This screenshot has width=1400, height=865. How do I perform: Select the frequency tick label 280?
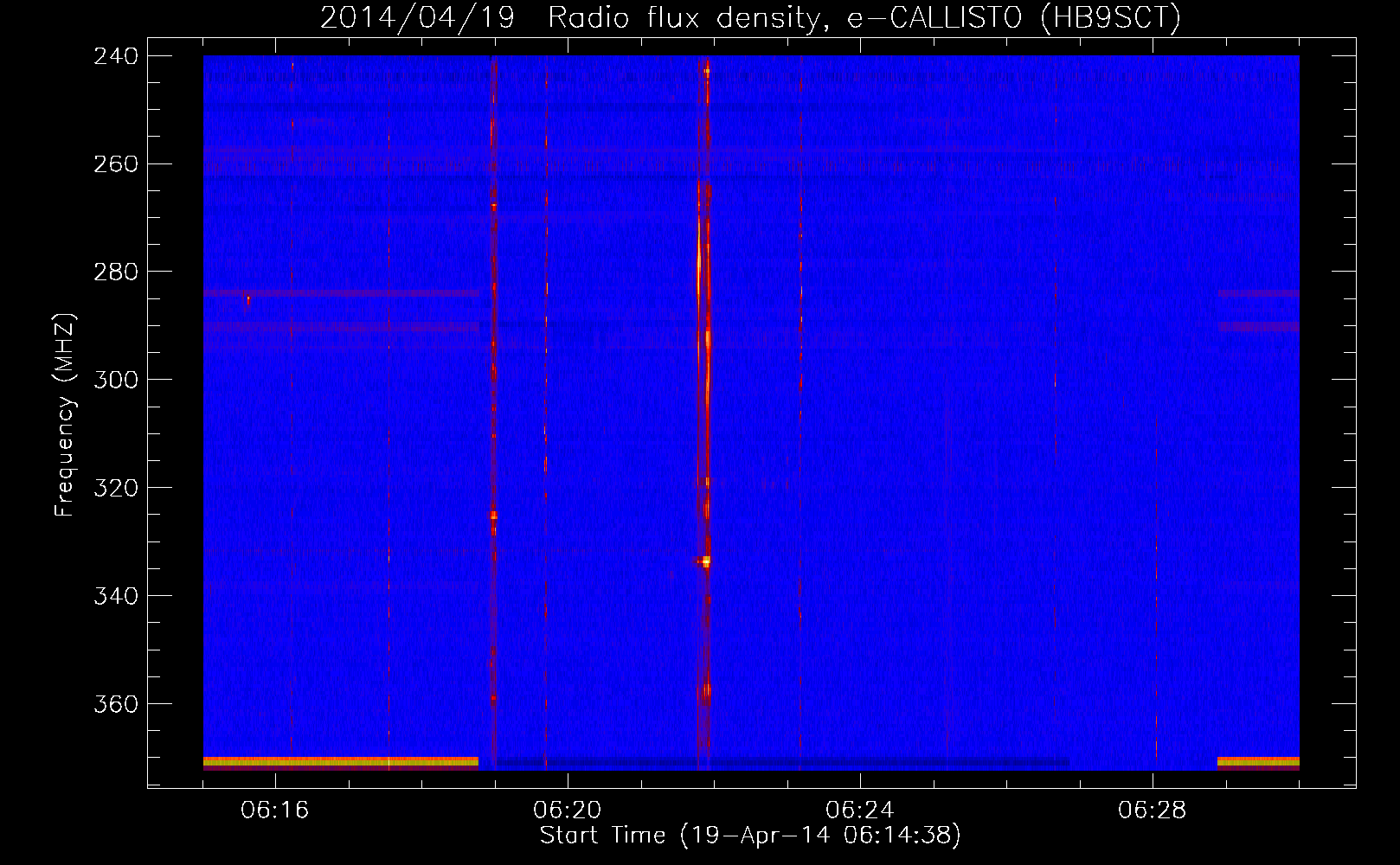(116, 272)
